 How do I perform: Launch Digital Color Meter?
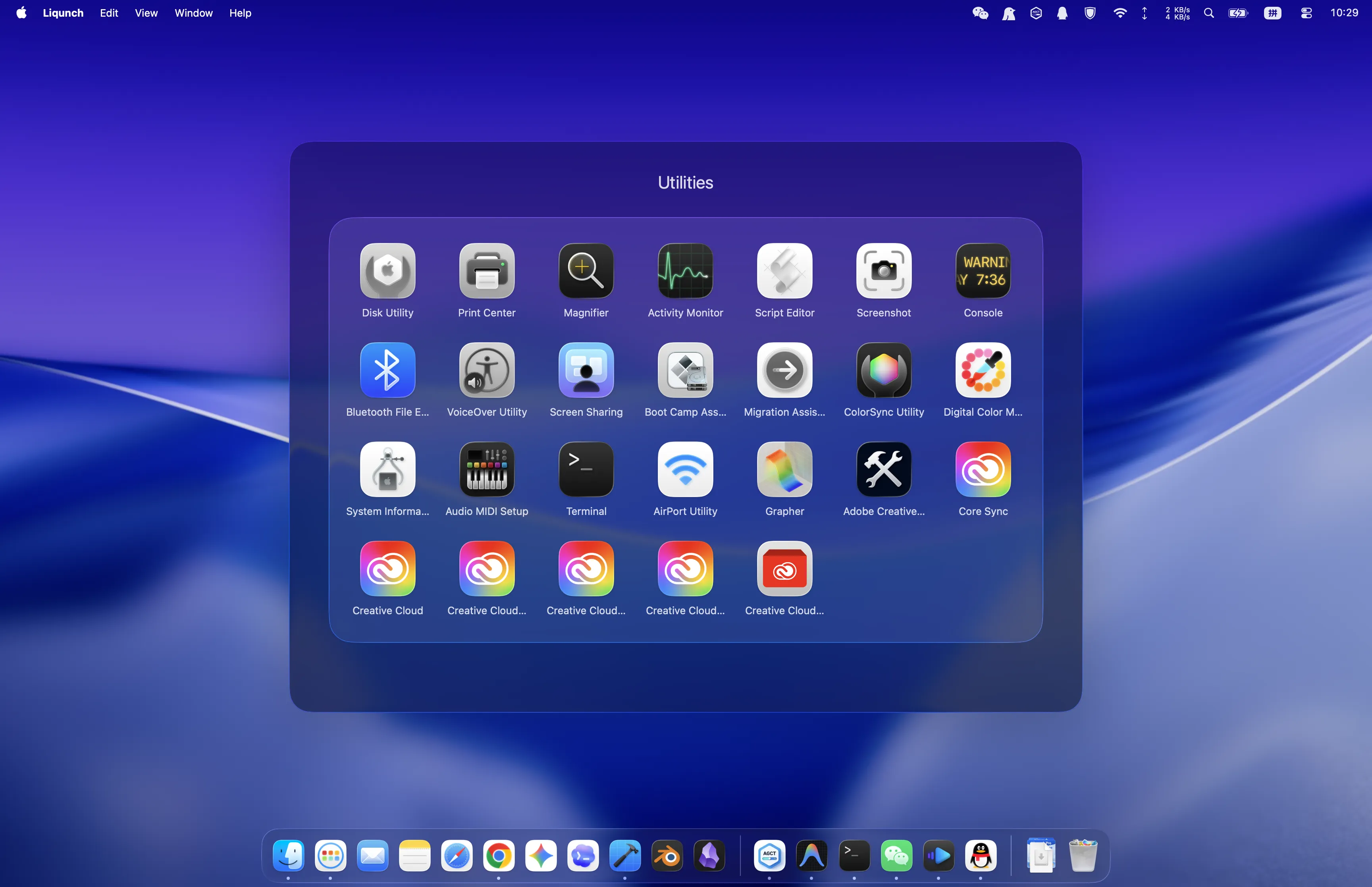click(983, 370)
